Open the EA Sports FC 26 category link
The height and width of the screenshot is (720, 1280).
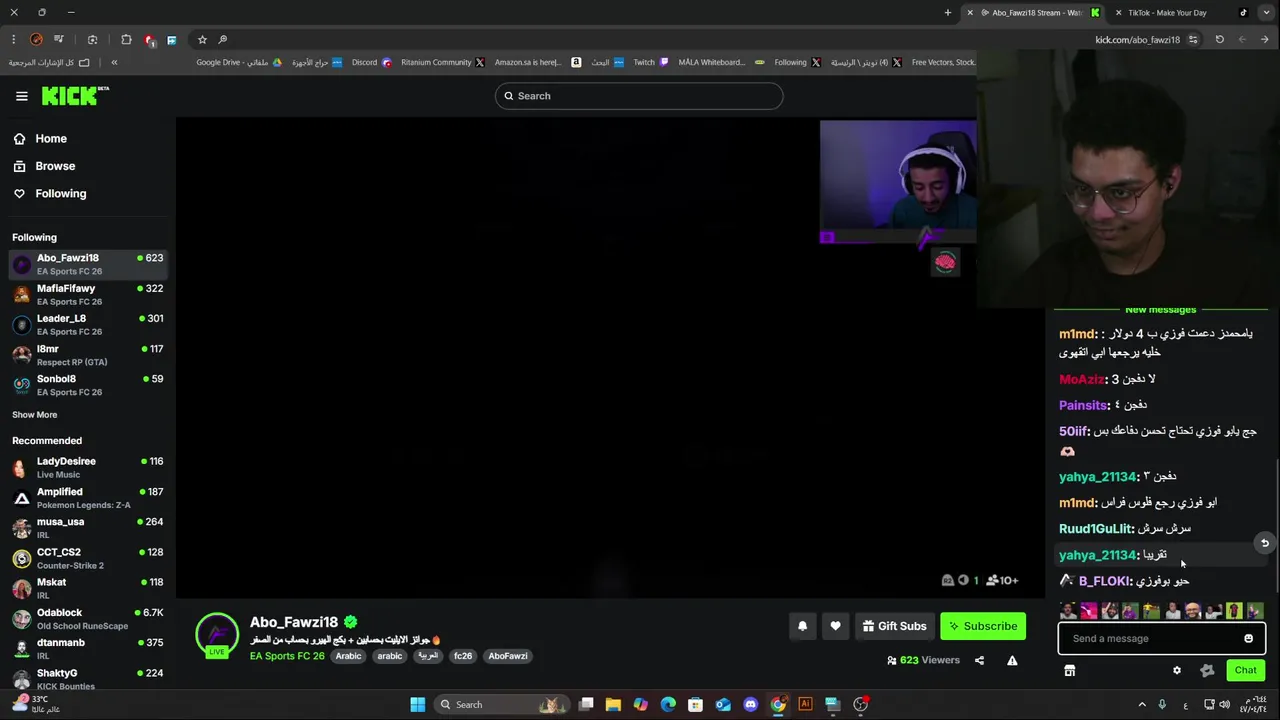point(287,656)
